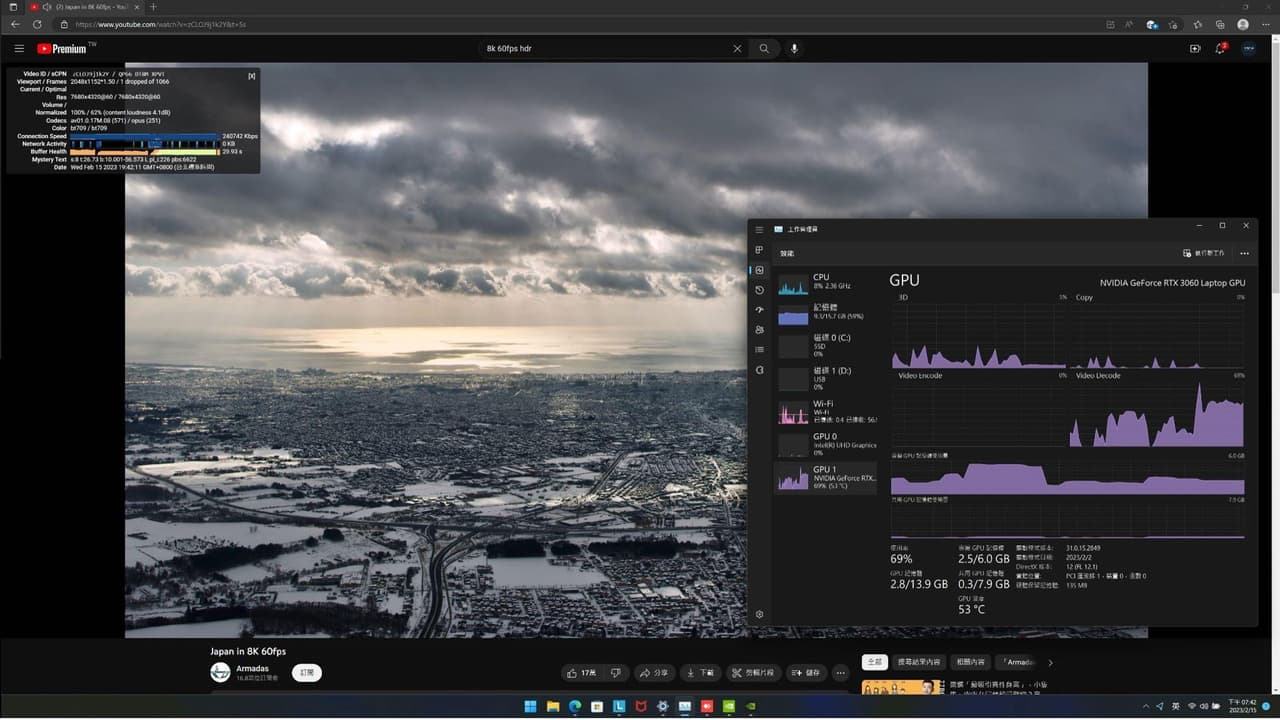The image size is (1280, 720).
Task: Open the Task Manager hamburger navigation menu
Action: 759,229
